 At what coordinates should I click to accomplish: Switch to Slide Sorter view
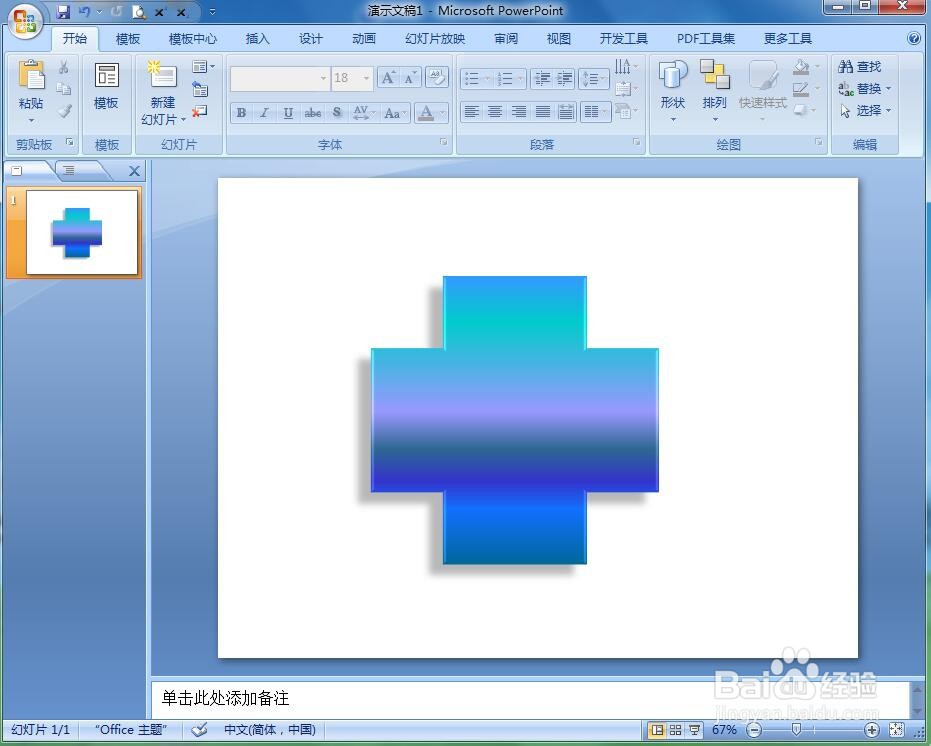click(674, 730)
